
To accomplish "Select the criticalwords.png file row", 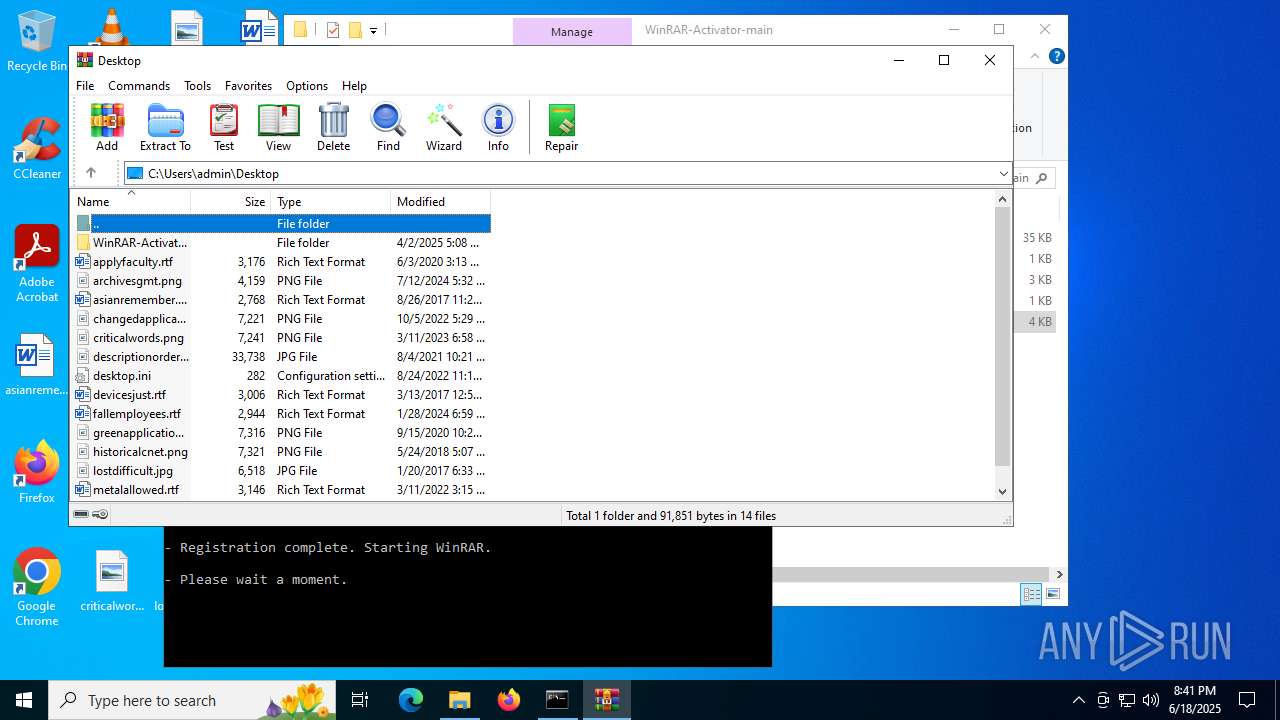I will tap(281, 338).
